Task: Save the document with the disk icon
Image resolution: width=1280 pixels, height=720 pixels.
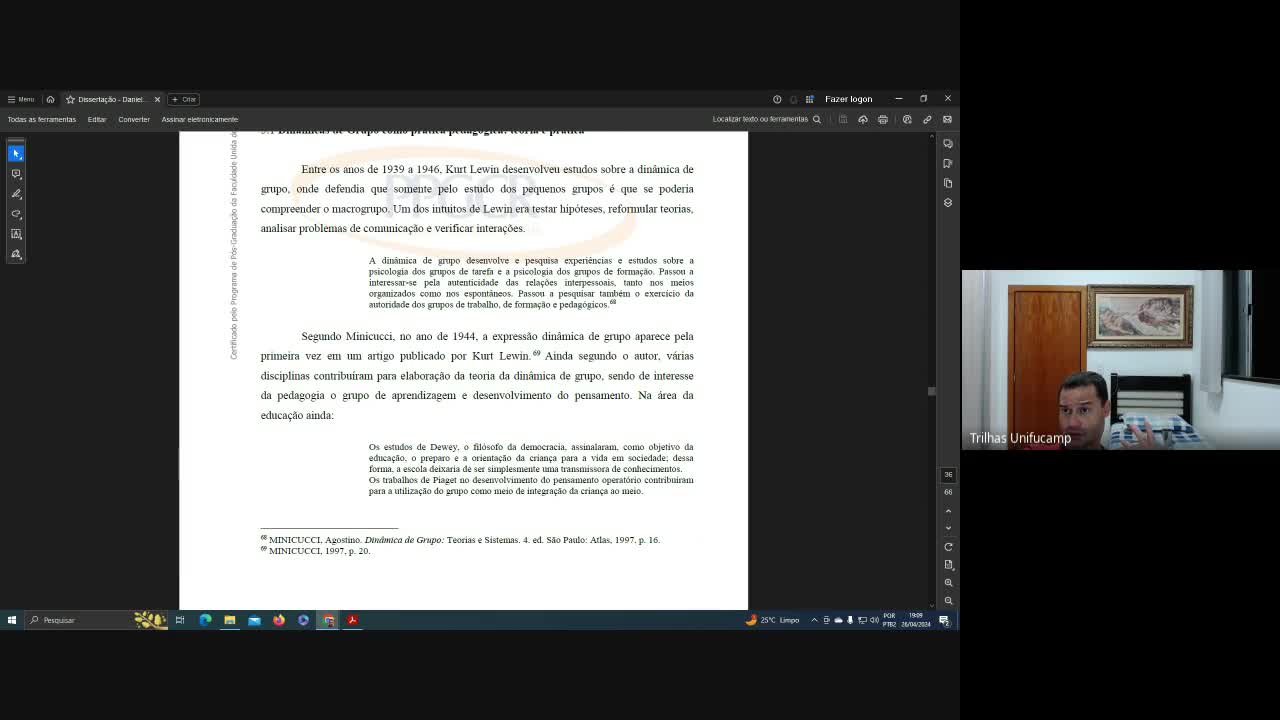Action: coord(843,119)
